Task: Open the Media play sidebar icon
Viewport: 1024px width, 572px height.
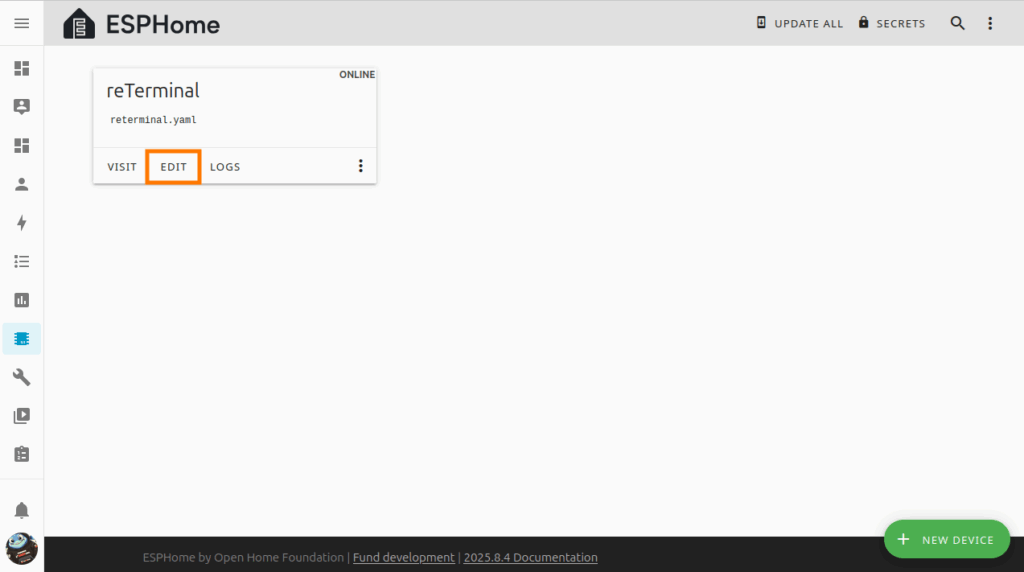Action: 22,416
